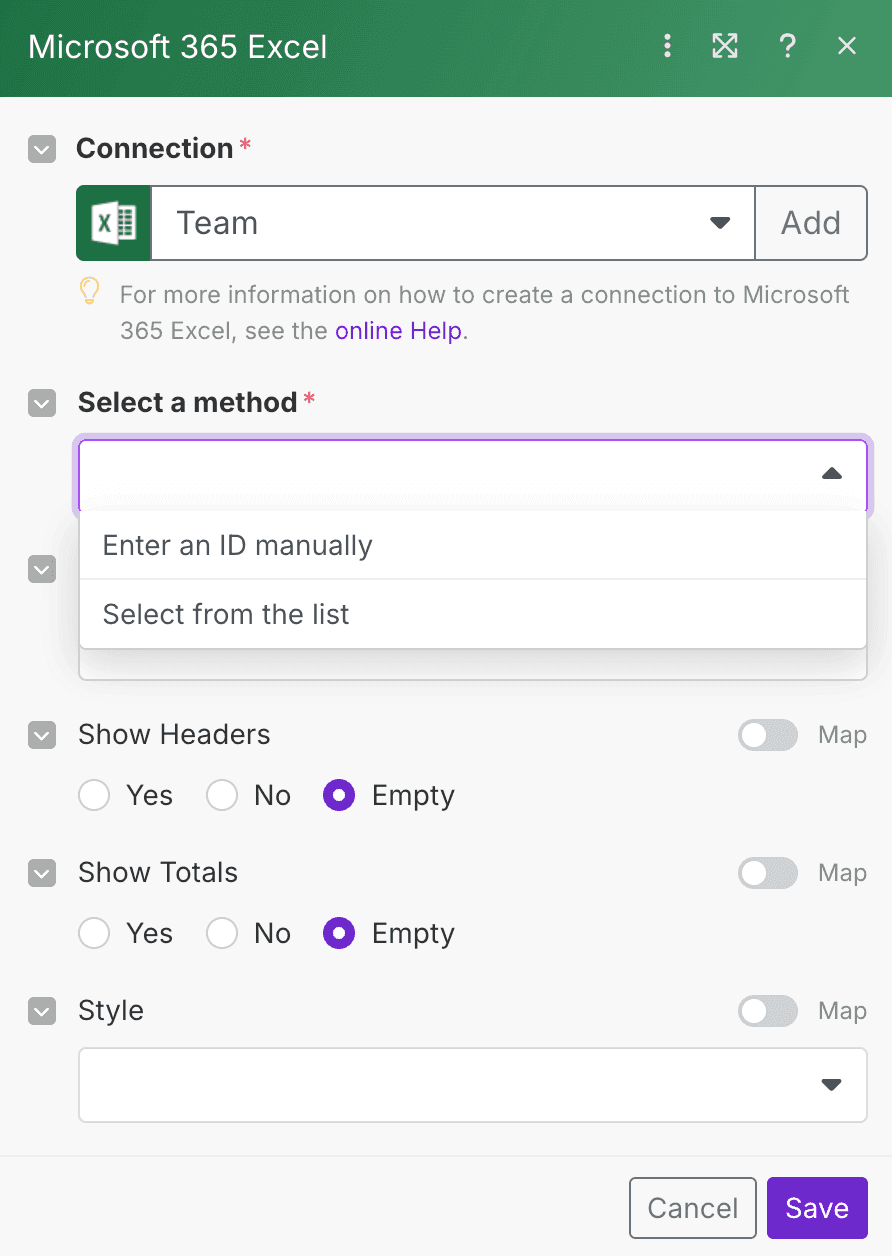Enable the Map switch for Style
892x1256 pixels.
pyautogui.click(x=768, y=1011)
